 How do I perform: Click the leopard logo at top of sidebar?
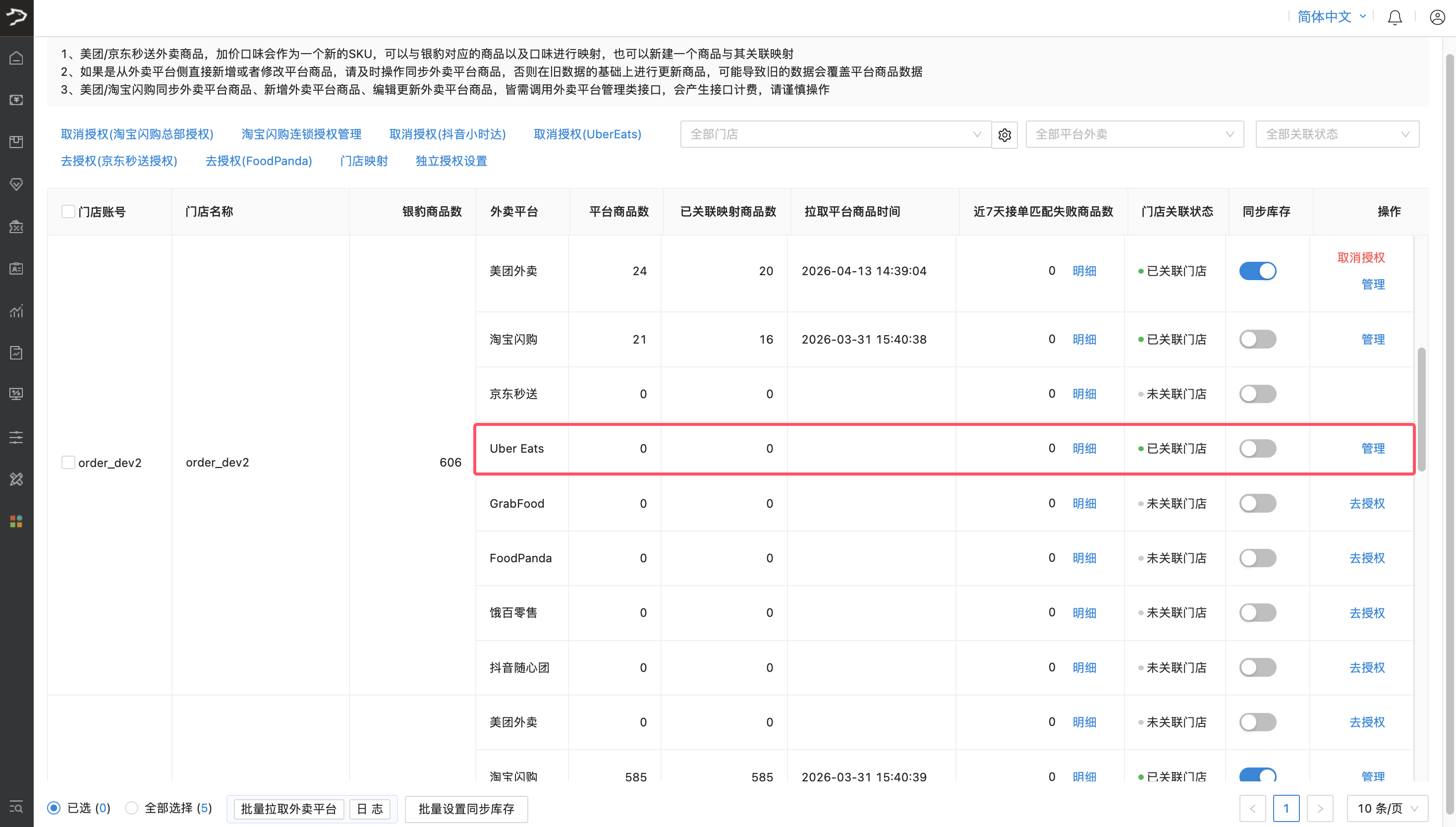(16, 17)
